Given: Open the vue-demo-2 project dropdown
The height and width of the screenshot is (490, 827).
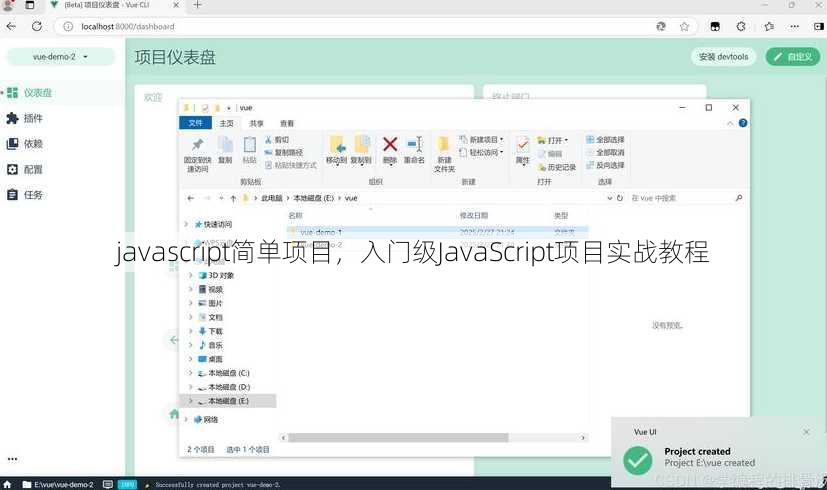Looking at the screenshot, I should click(x=61, y=56).
